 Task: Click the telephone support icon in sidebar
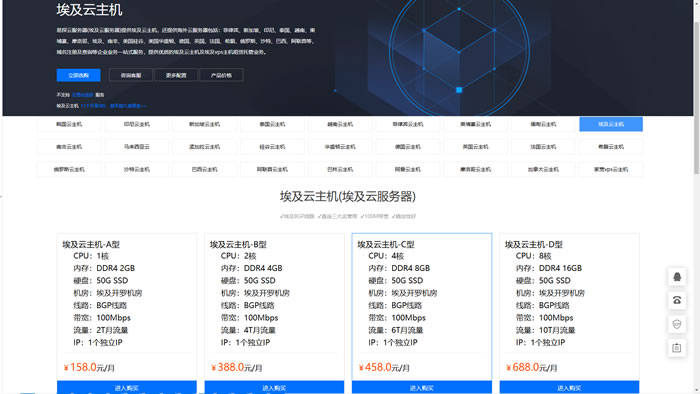tap(677, 300)
